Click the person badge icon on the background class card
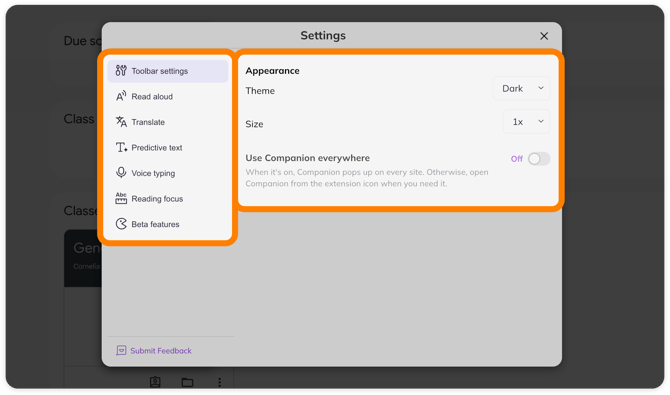 point(155,382)
